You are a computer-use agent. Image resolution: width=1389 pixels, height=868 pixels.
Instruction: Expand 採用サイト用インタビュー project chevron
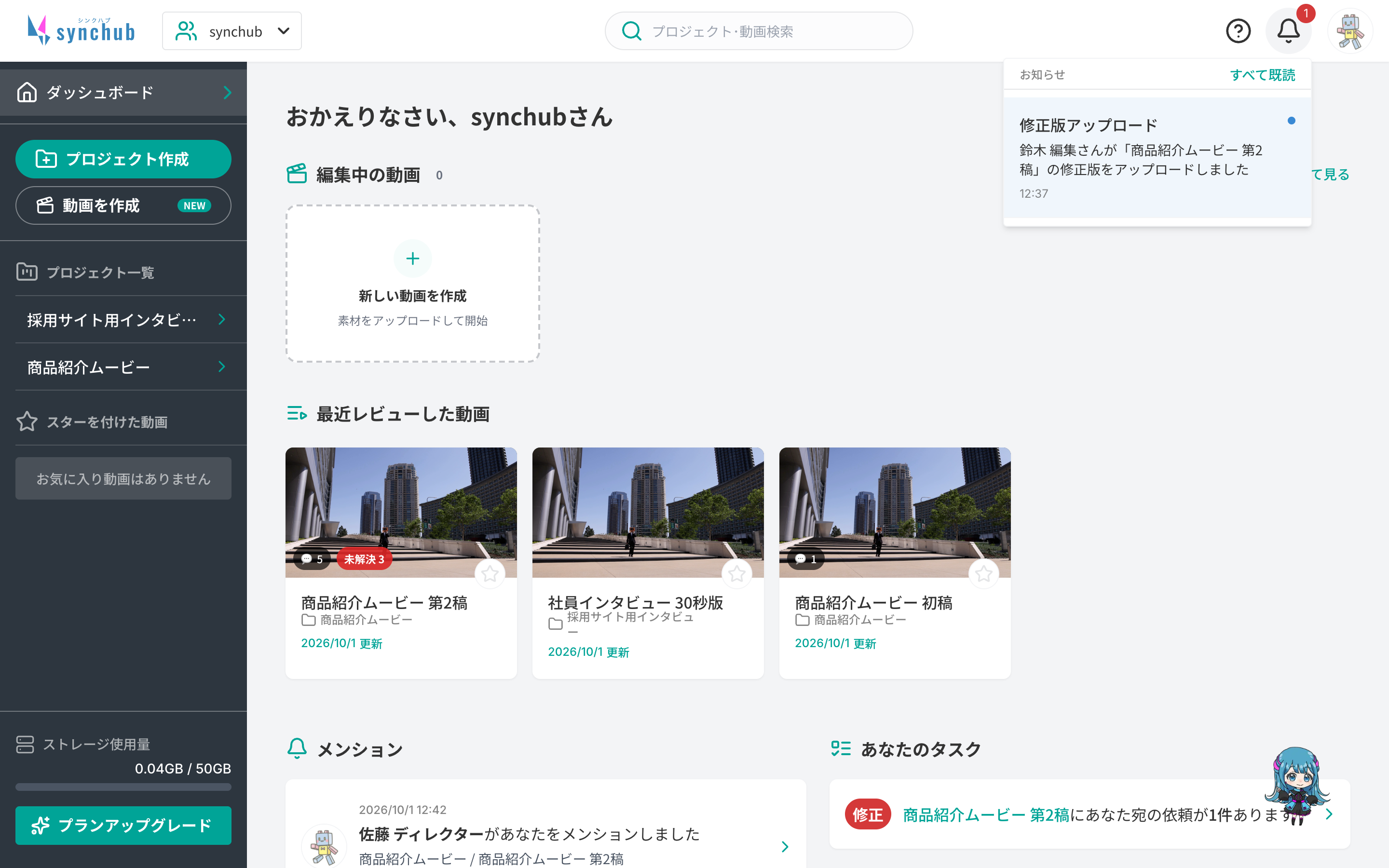[222, 319]
